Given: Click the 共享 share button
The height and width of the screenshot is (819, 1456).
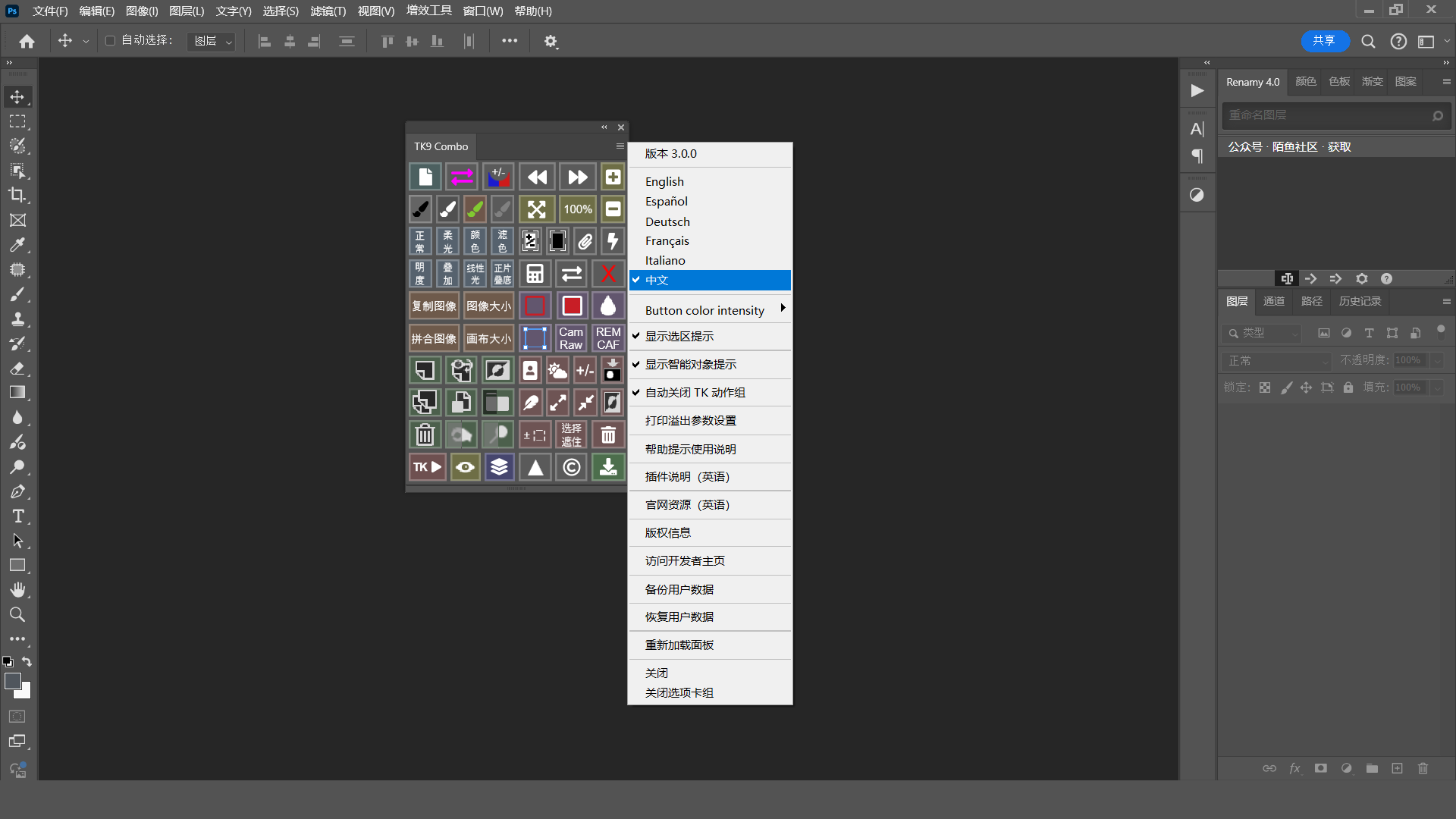Looking at the screenshot, I should pyautogui.click(x=1324, y=41).
